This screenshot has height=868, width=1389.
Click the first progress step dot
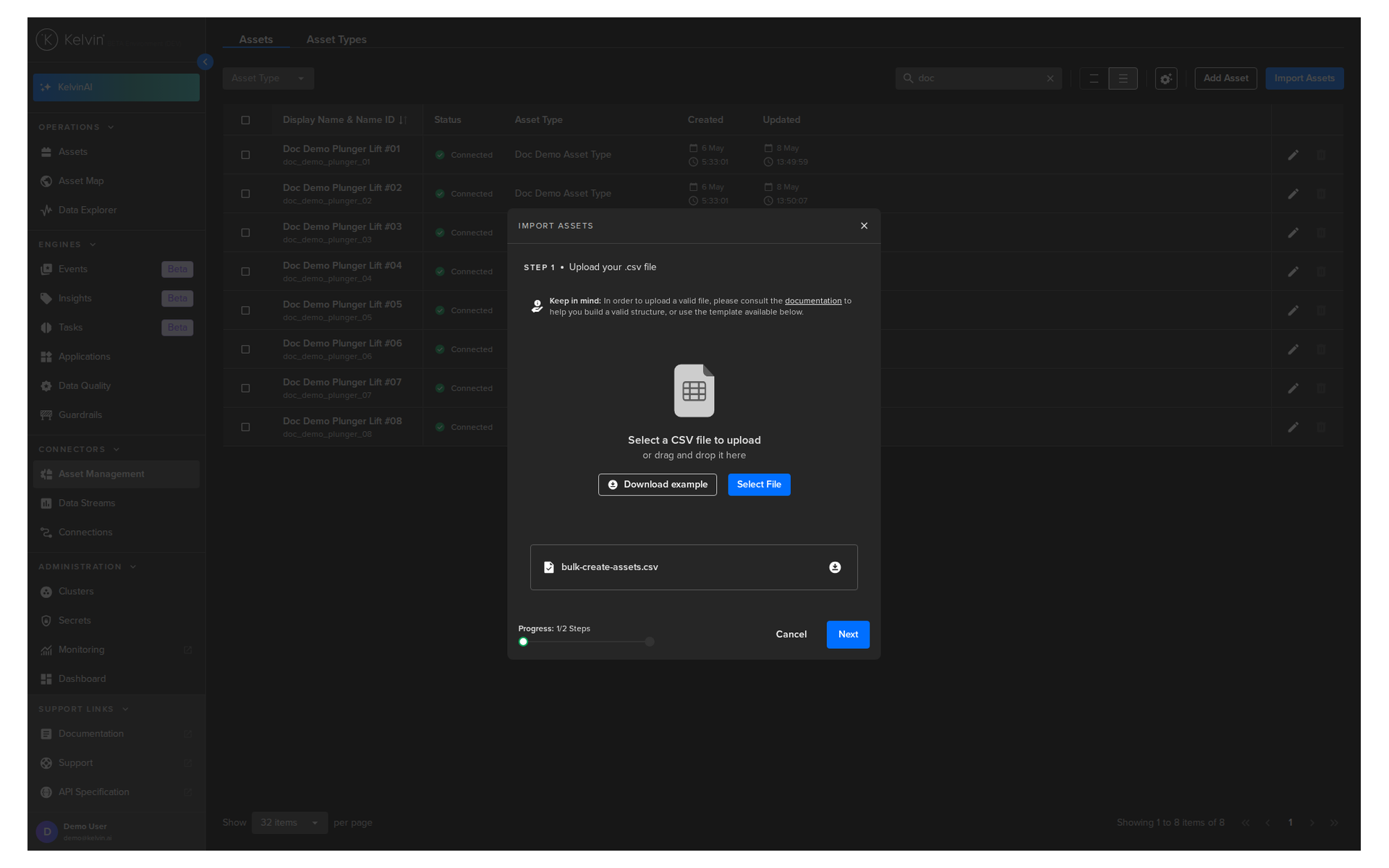523,642
